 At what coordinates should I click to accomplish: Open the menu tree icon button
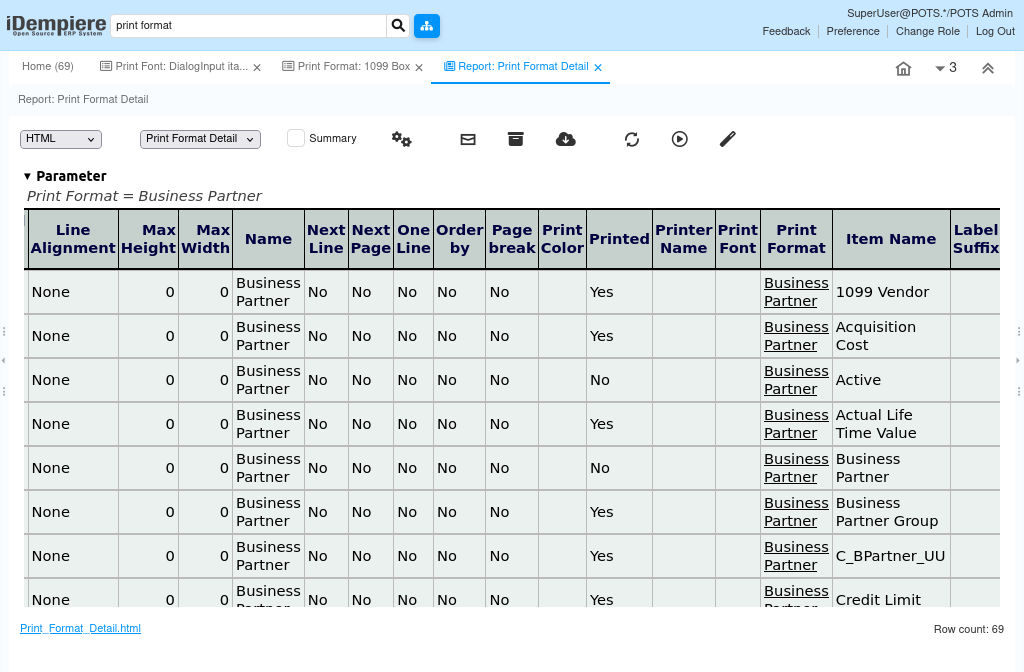(x=426, y=25)
